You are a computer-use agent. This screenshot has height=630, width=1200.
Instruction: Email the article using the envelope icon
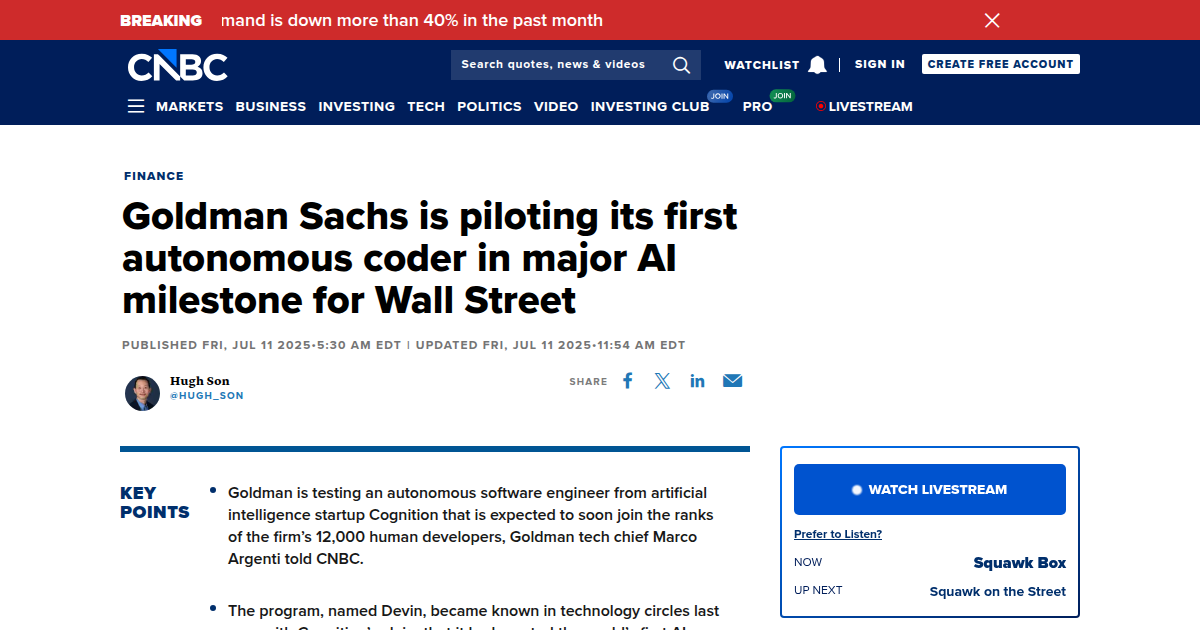pos(732,380)
